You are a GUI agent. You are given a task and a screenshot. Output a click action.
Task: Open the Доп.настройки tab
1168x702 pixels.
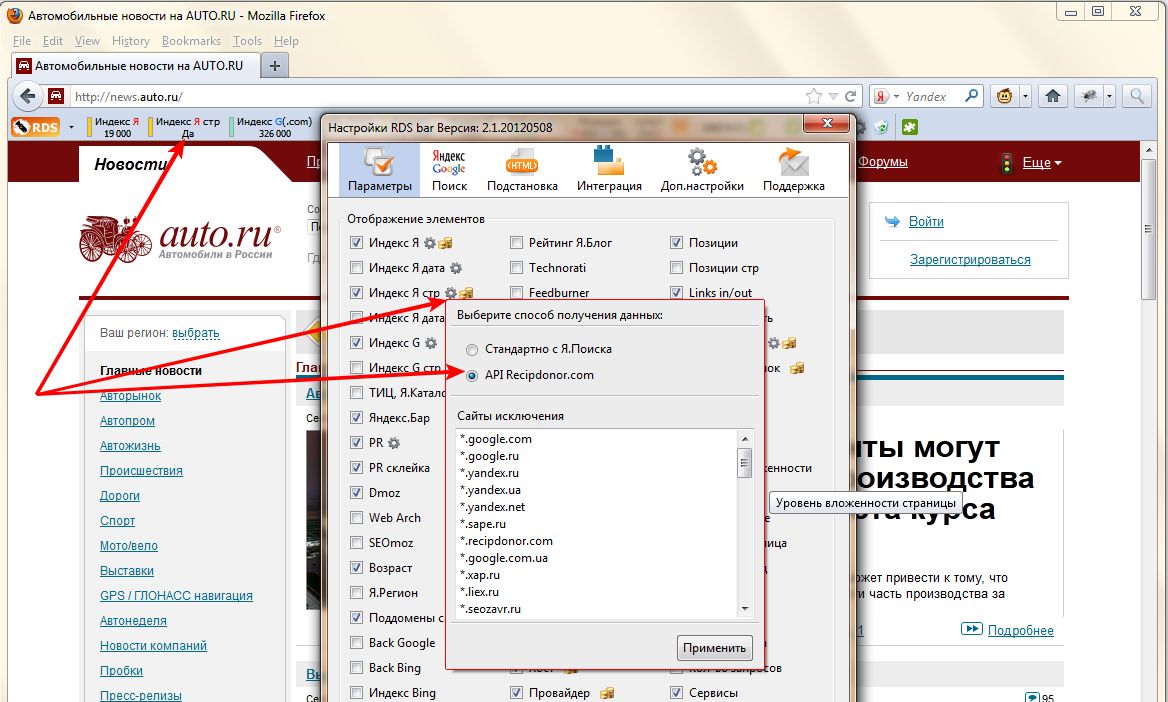[x=702, y=169]
